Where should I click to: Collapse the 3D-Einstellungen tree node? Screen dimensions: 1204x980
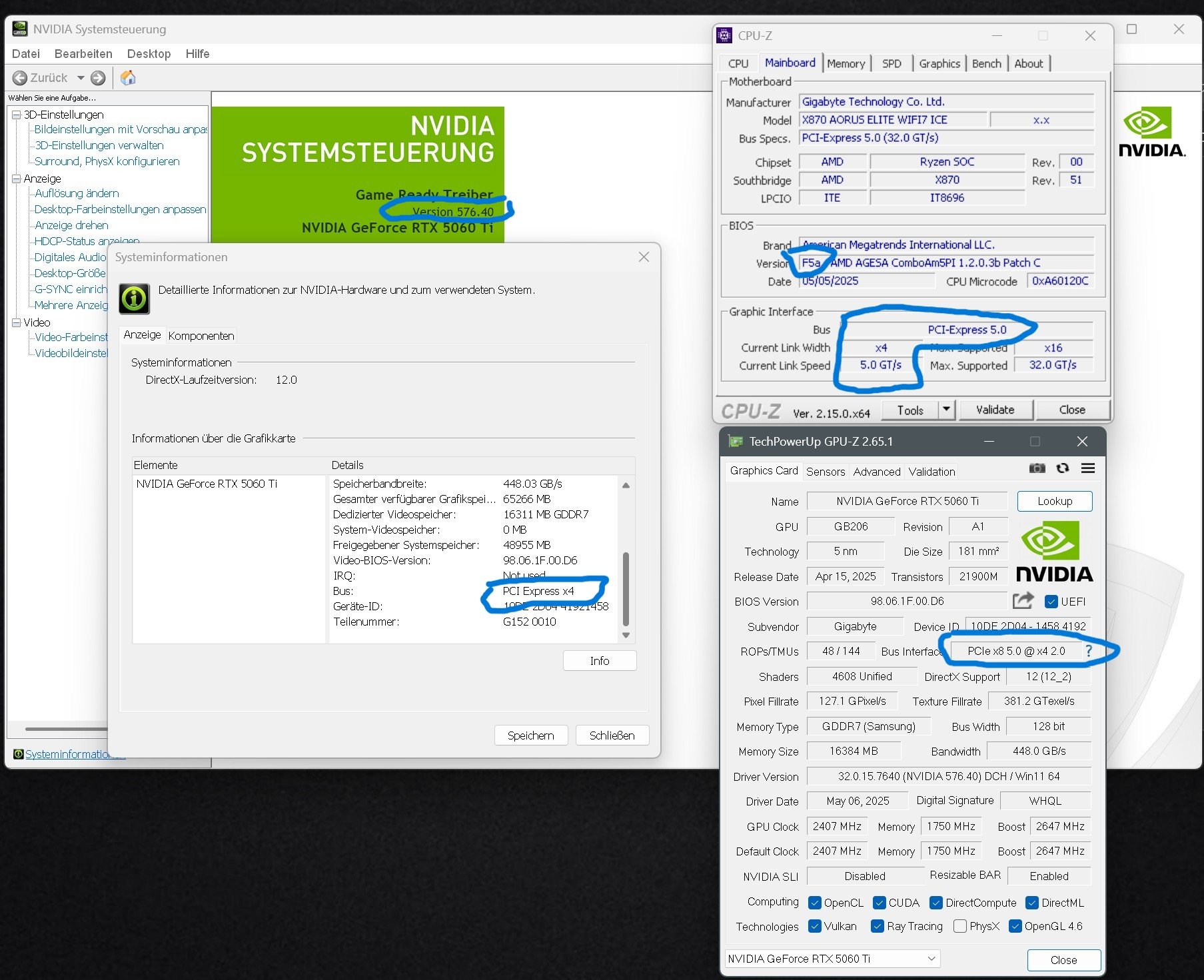pyautogui.click(x=16, y=115)
